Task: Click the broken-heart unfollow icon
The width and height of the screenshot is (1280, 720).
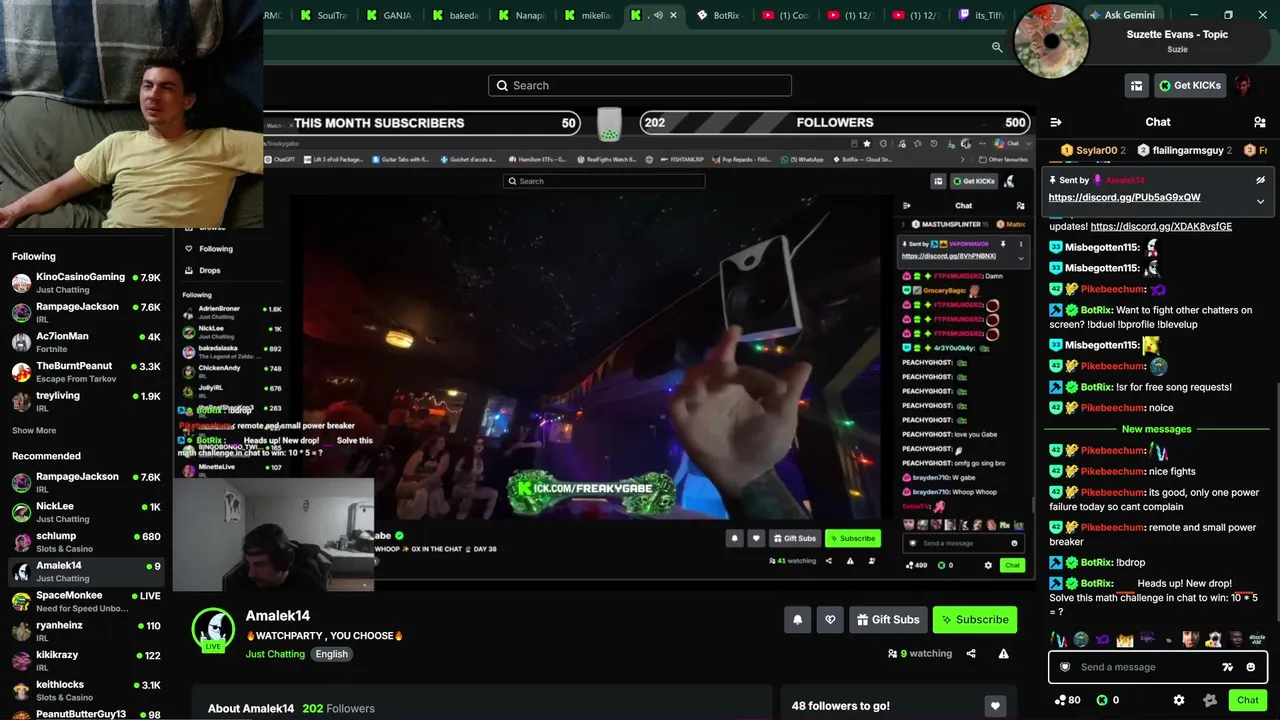Action: coord(830,620)
